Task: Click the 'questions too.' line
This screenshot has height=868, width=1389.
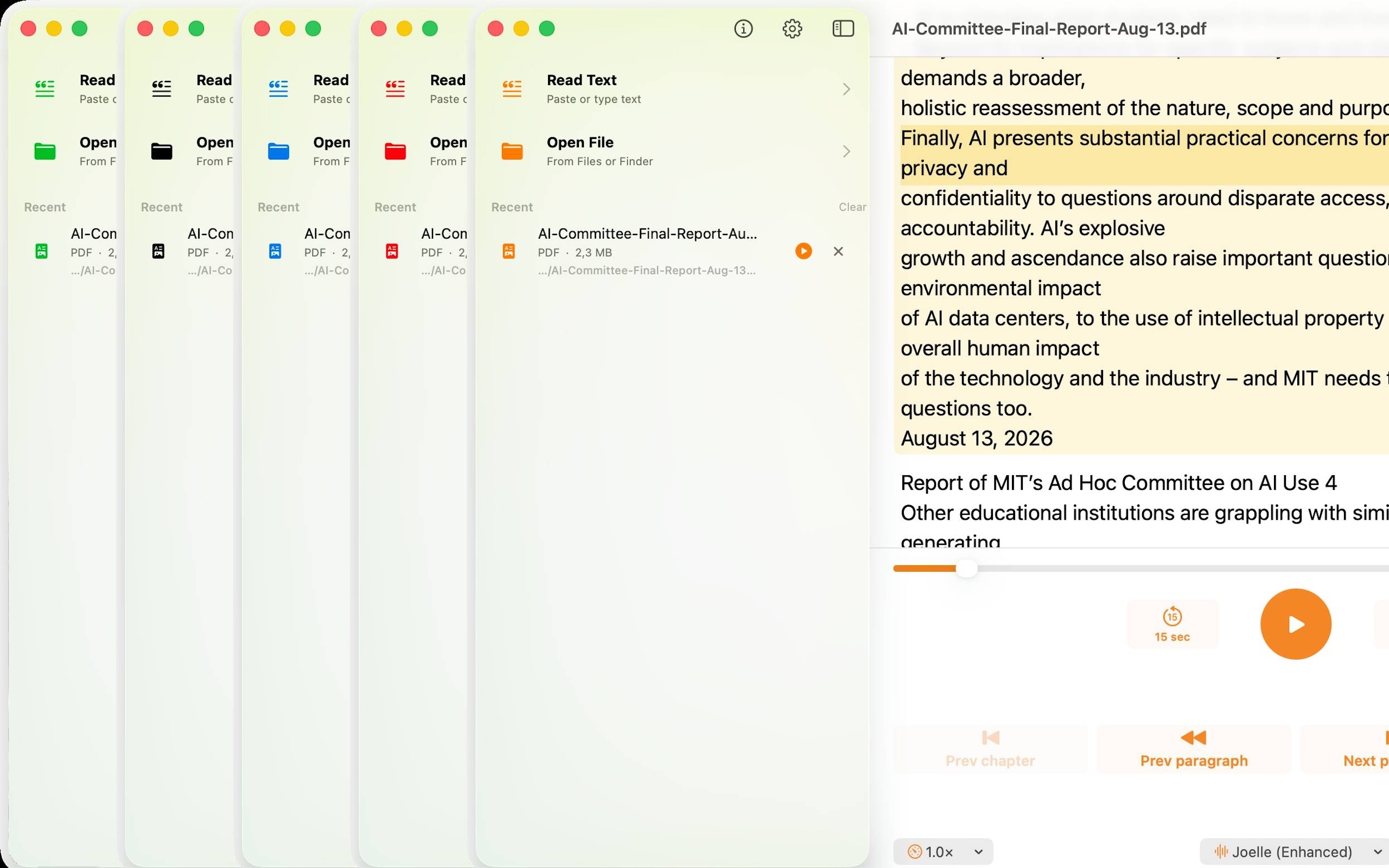Action: [966, 409]
